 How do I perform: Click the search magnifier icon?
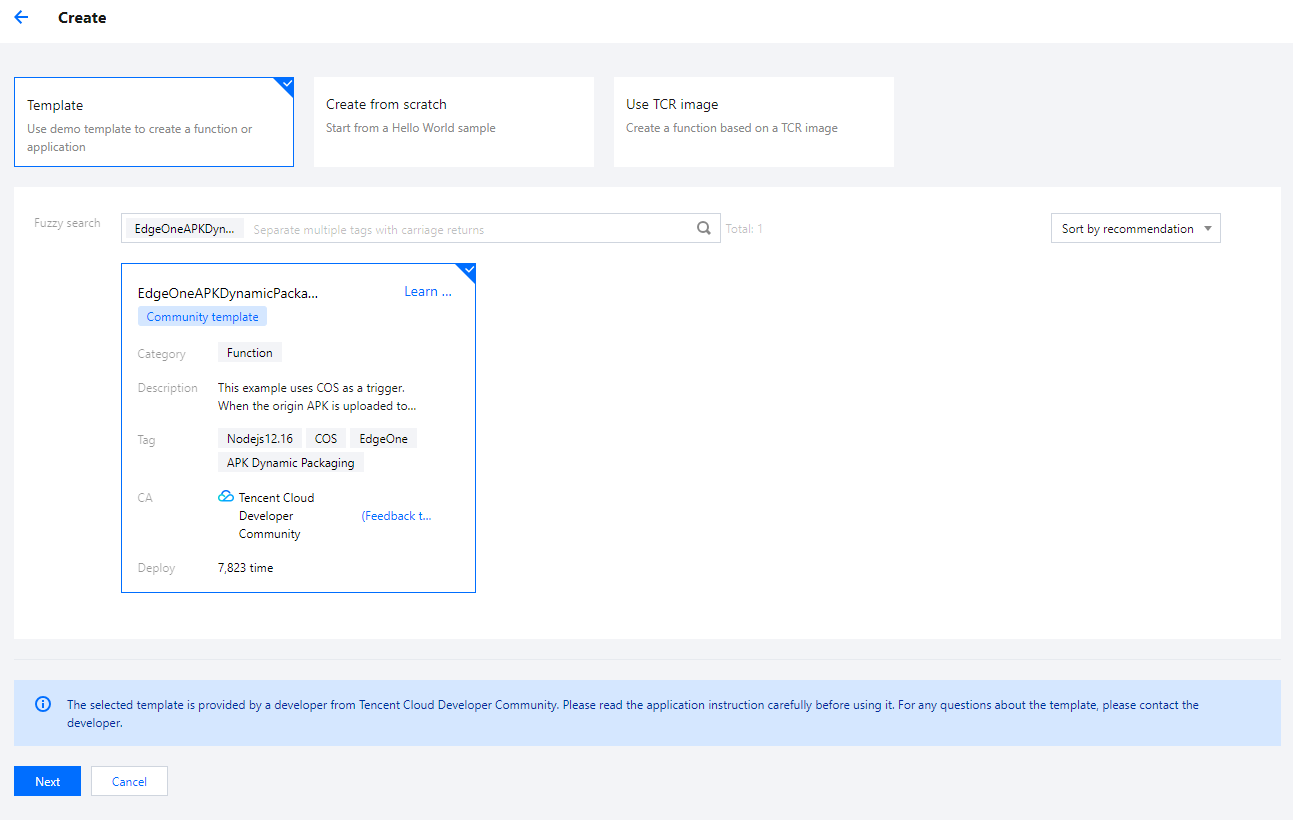coord(704,228)
